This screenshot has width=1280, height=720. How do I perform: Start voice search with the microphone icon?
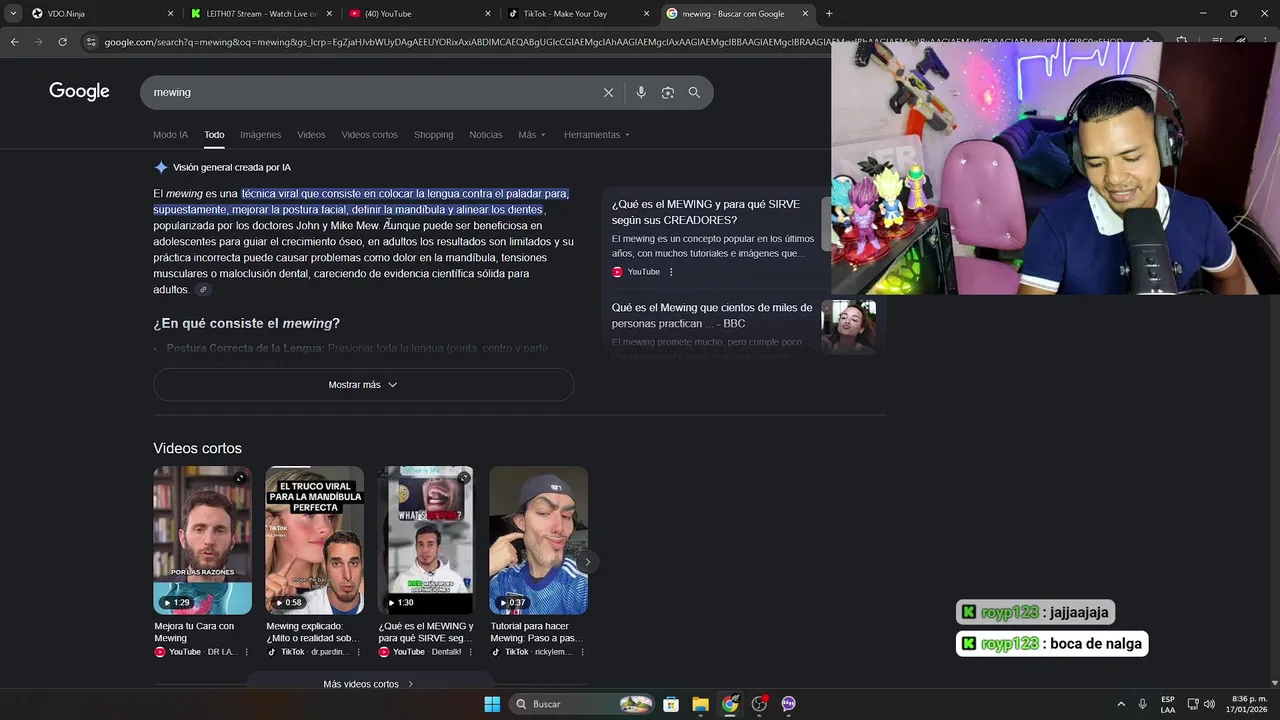(x=641, y=92)
